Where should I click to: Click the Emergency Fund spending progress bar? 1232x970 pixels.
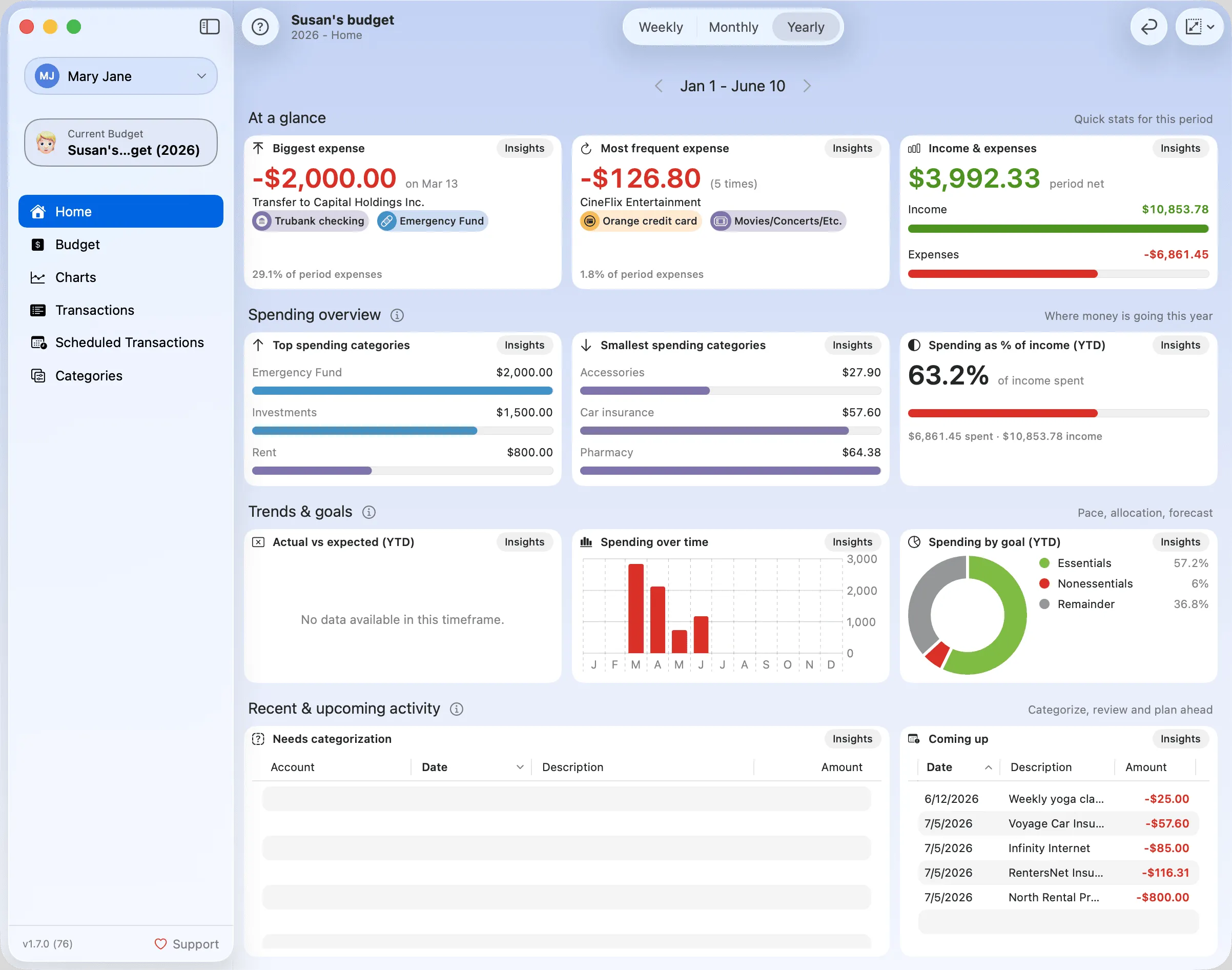[402, 391]
